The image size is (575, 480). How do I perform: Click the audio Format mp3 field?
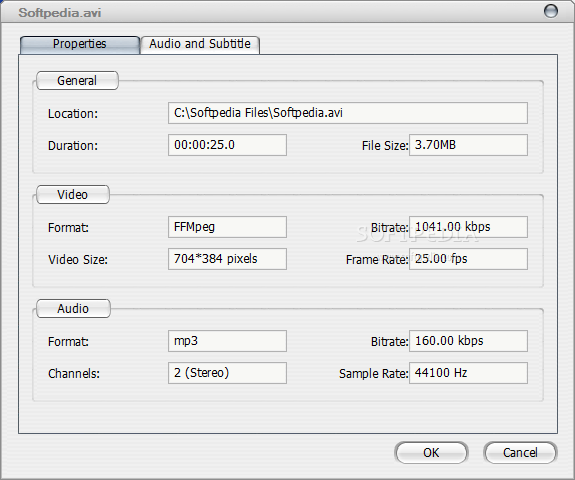(227, 341)
